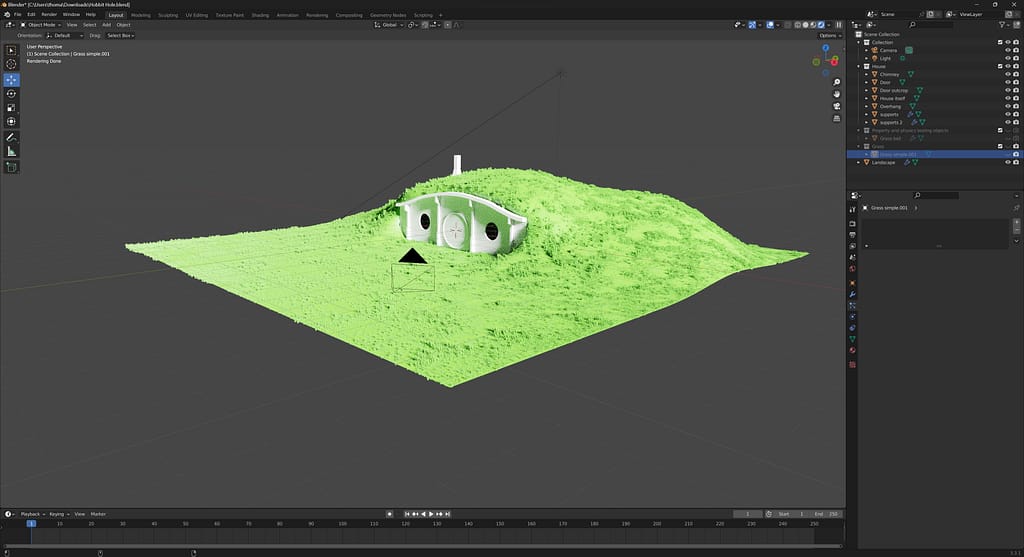Open the Object Mode dropdown
The image size is (1024, 557).
(41, 25)
